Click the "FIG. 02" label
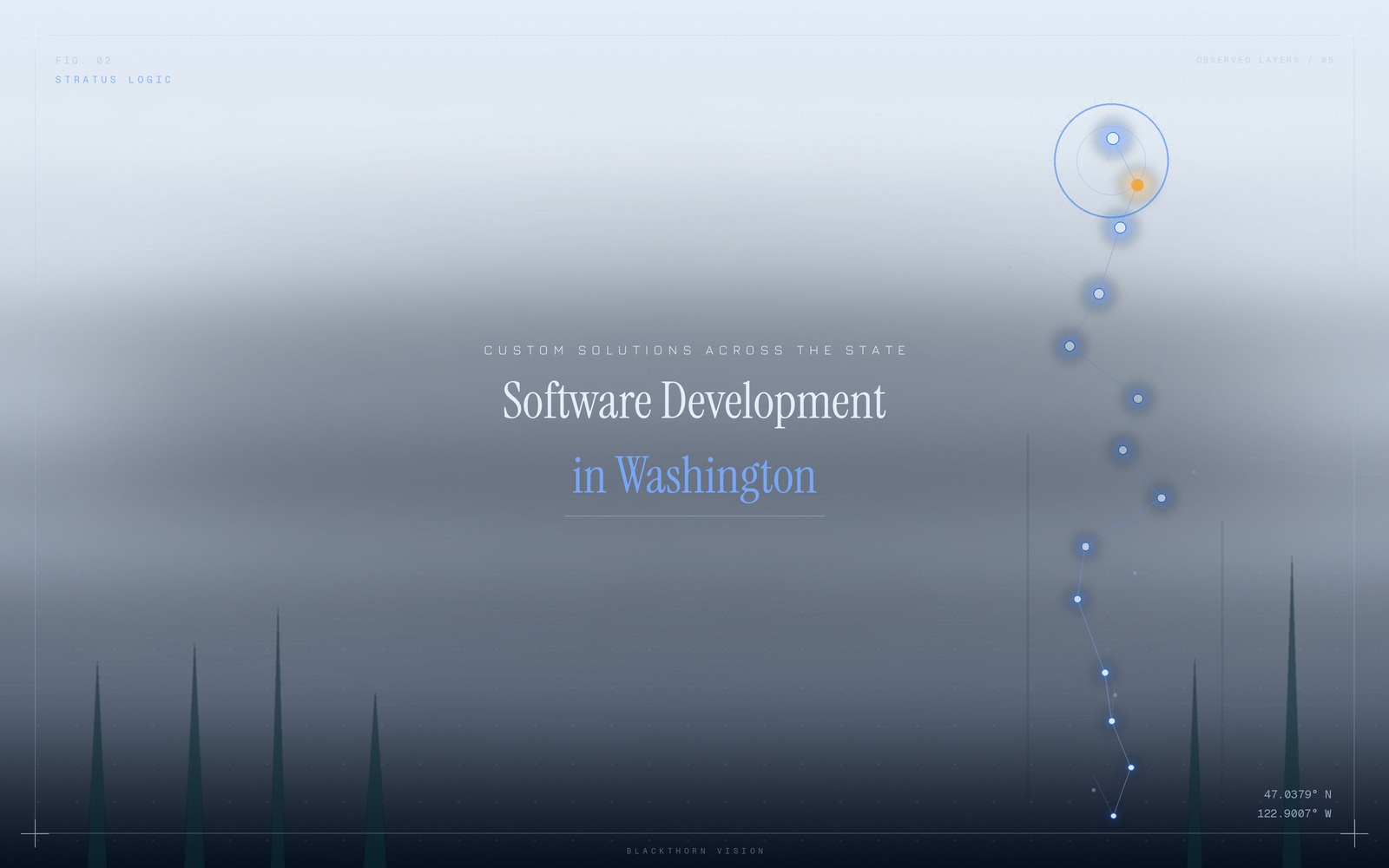The width and height of the screenshot is (1389, 868). (x=83, y=61)
